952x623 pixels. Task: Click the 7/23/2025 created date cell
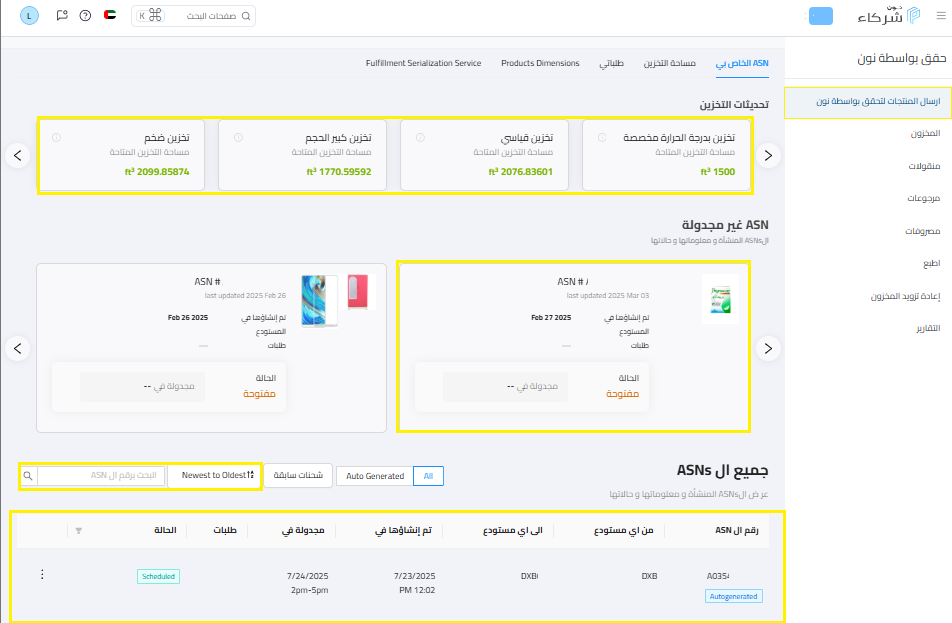[x=415, y=583]
